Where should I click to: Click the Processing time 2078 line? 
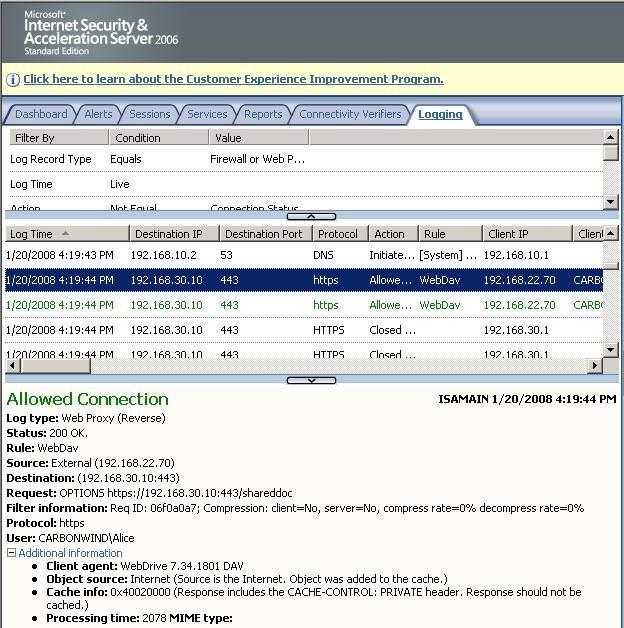click(x=139, y=618)
